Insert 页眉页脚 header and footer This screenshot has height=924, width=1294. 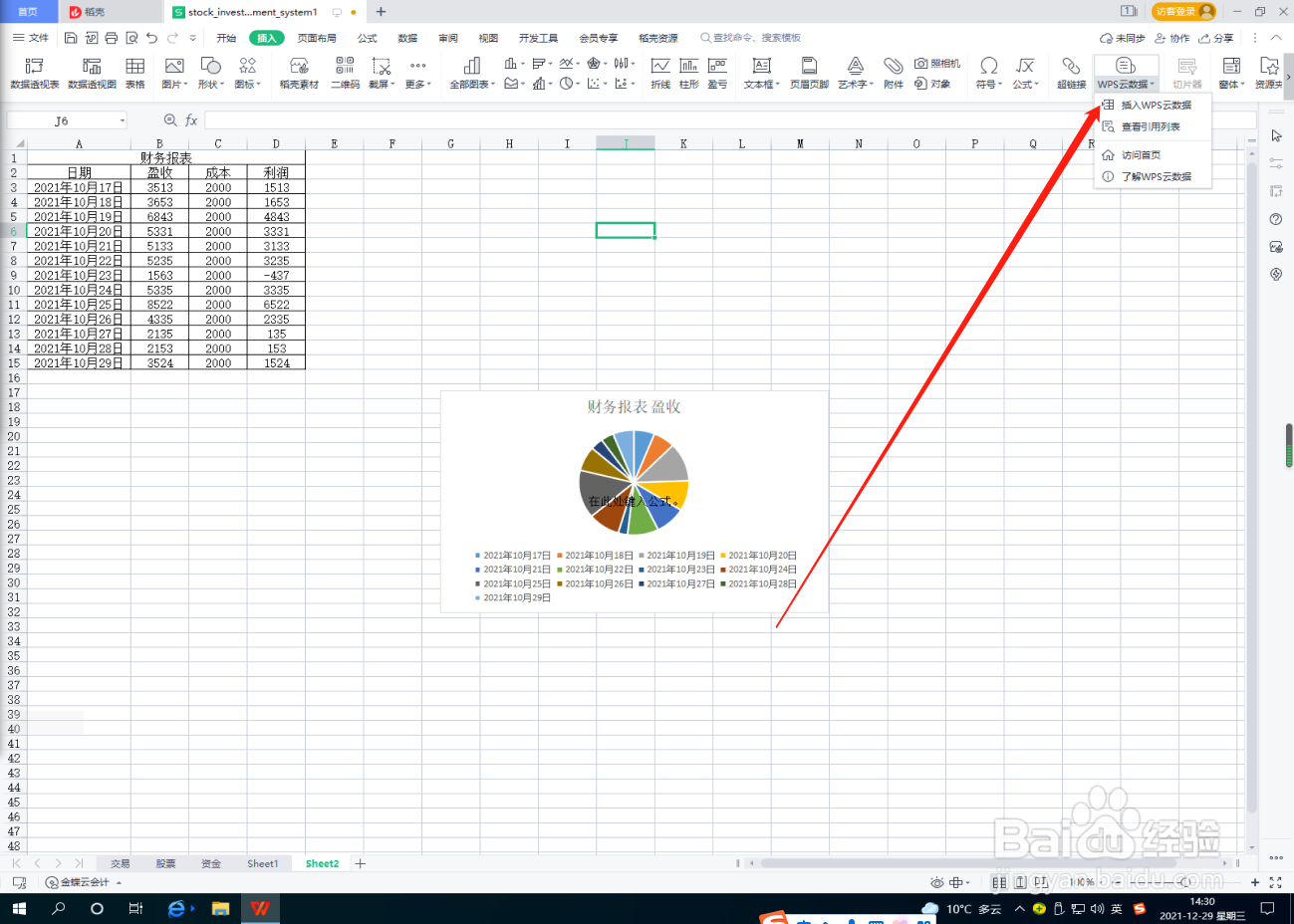pos(809,73)
